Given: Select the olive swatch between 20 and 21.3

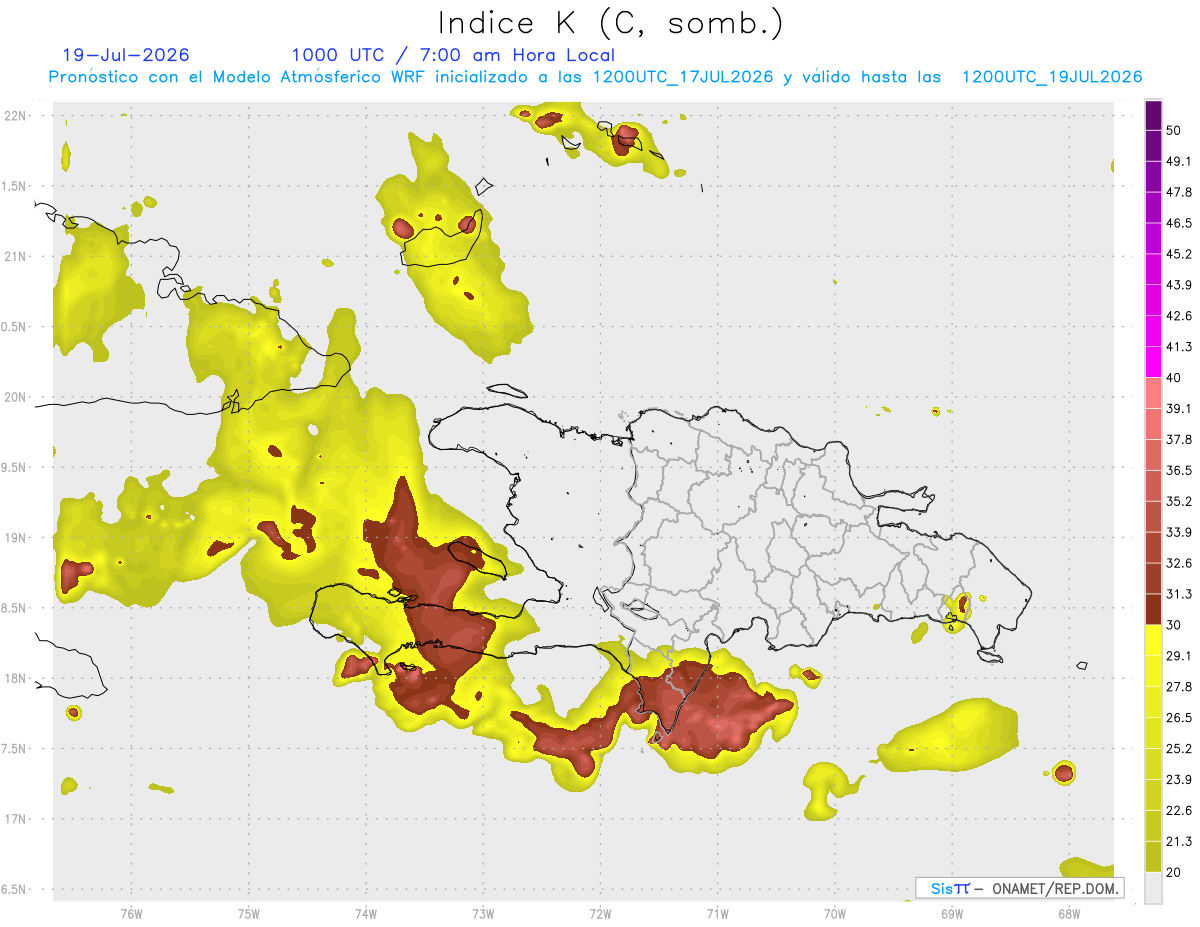Looking at the screenshot, I should point(1153,857).
